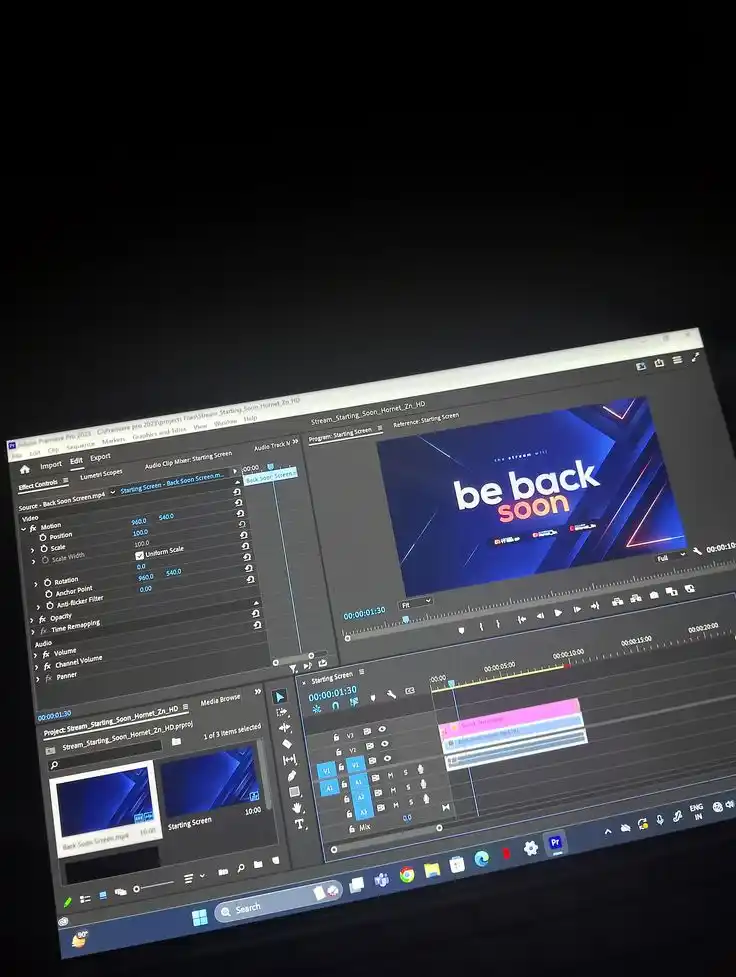Click Add Marker in the timeline header
Image resolution: width=736 pixels, height=977 pixels.
coord(373,698)
